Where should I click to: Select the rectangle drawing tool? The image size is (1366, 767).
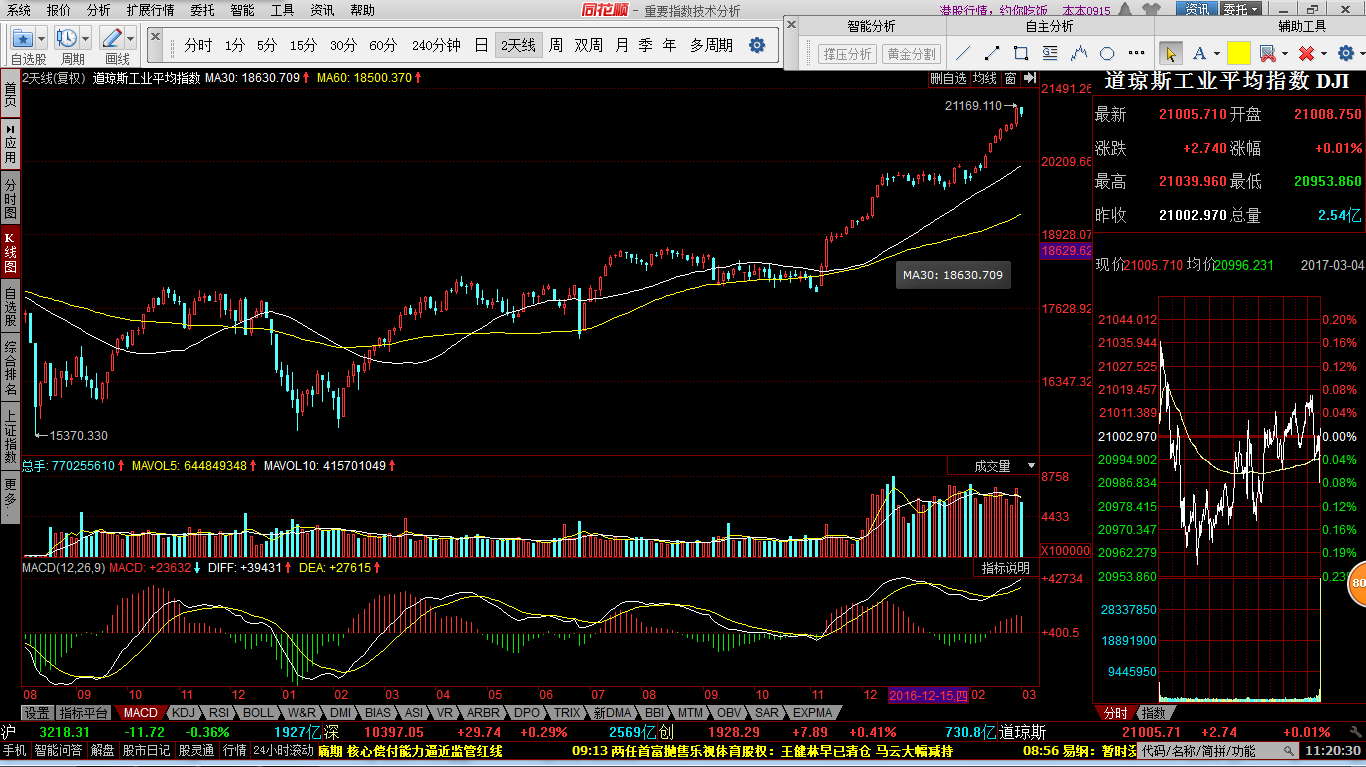click(1021, 53)
